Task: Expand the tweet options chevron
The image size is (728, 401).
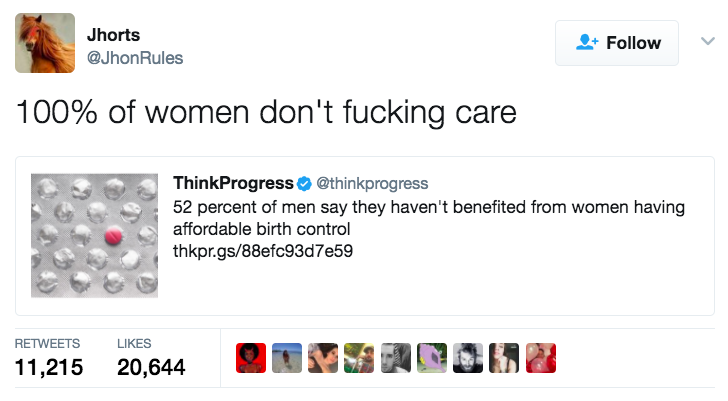Action: tap(707, 42)
